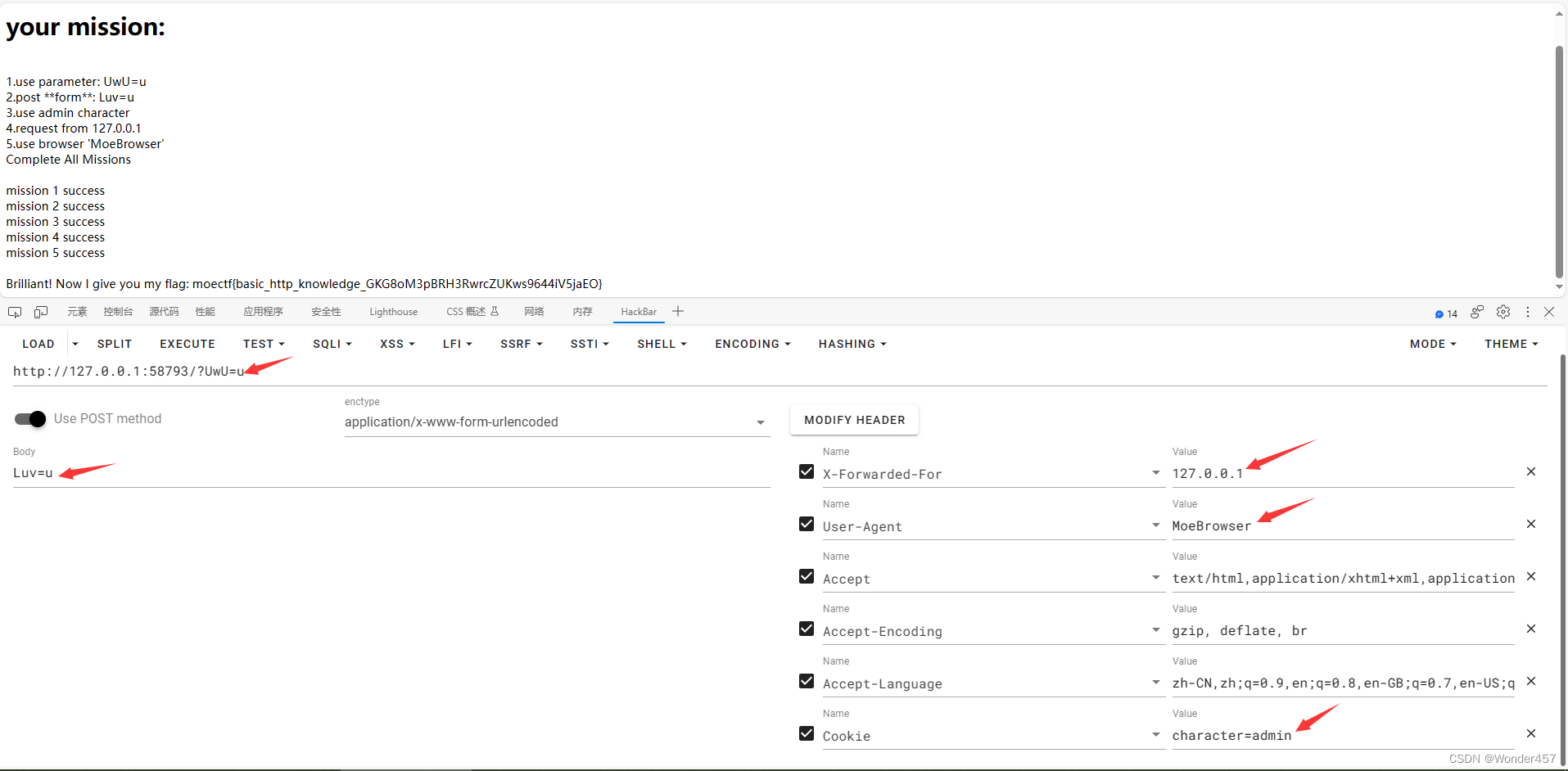1568x771 pixels.
Task: Open the DevTools settings gear icon
Action: coord(1504,312)
